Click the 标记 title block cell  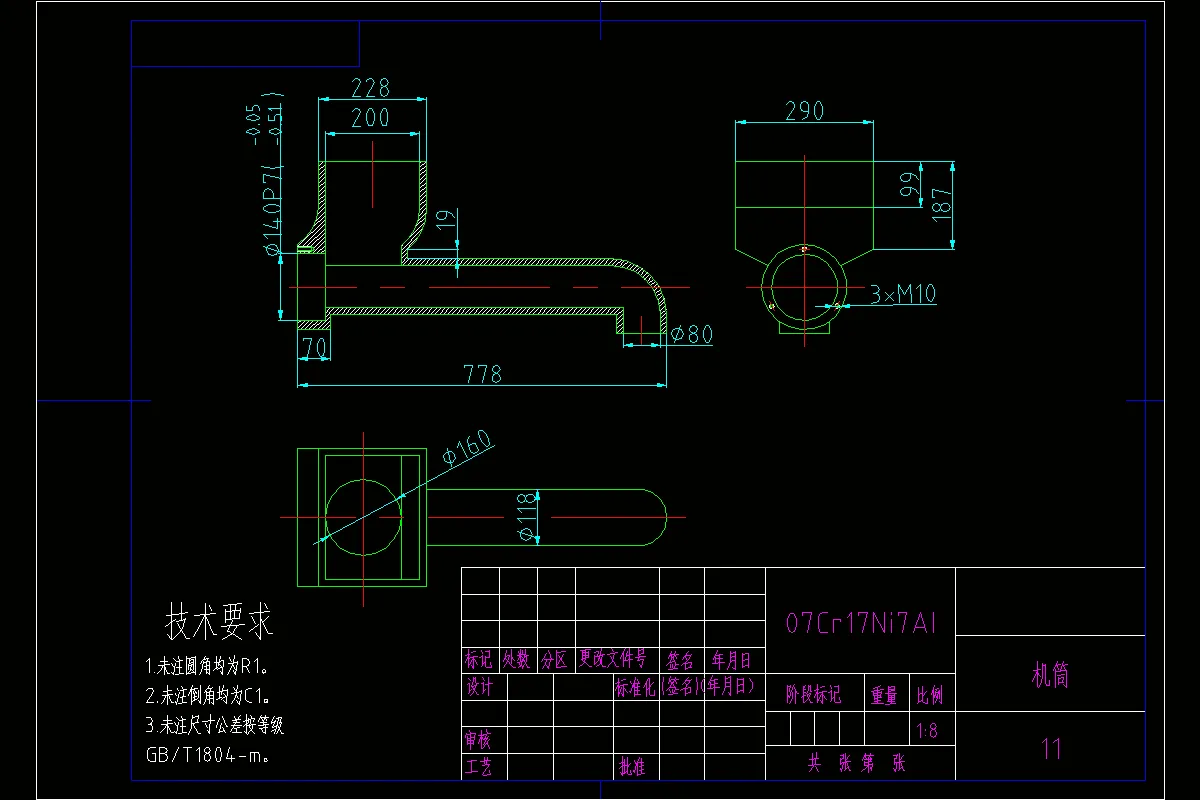click(x=479, y=660)
